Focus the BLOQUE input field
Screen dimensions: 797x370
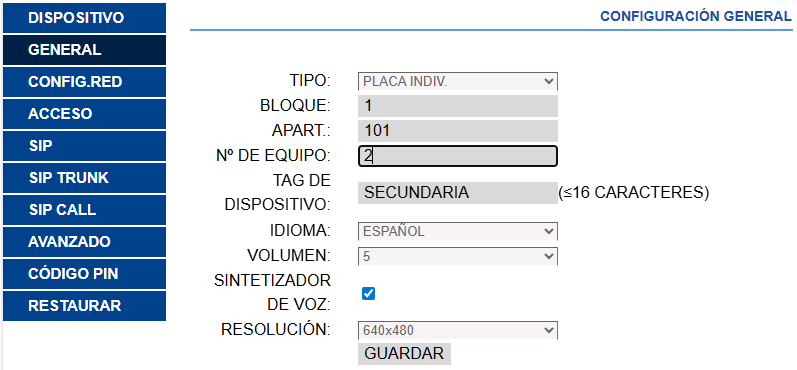pos(457,106)
